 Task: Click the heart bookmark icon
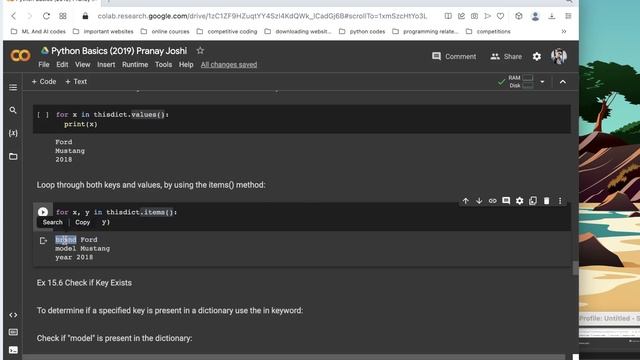pyautogui.click(x=500, y=16)
